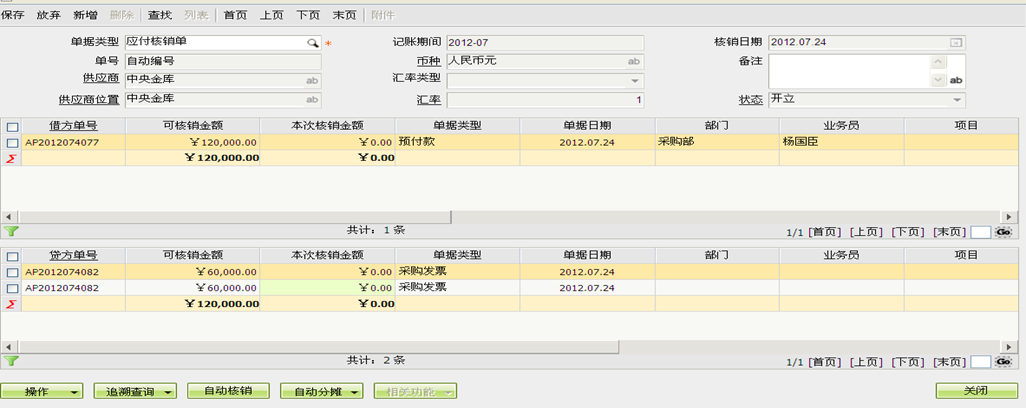The image size is (1026, 408).
Task: Expand the 汇率类型 dropdown
Action: [x=634, y=81]
